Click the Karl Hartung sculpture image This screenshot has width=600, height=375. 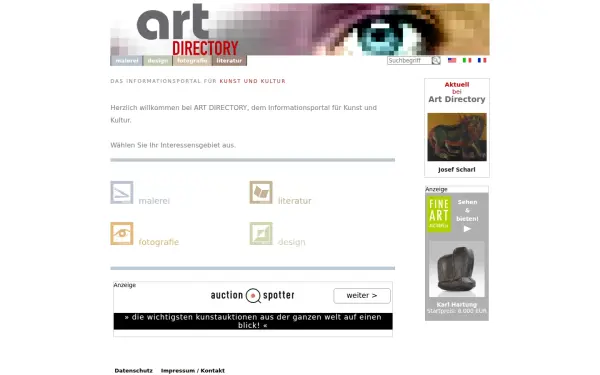tap(457, 269)
